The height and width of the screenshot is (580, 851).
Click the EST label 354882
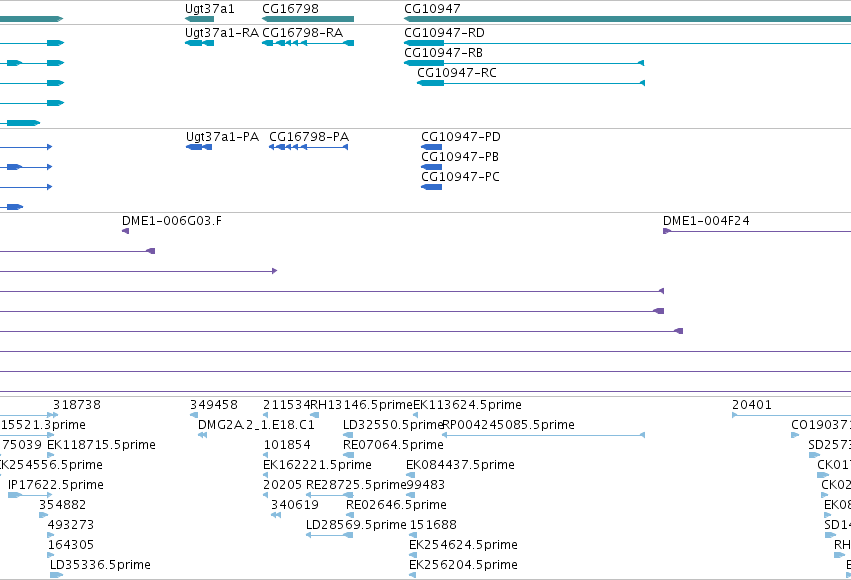pyautogui.click(x=62, y=505)
